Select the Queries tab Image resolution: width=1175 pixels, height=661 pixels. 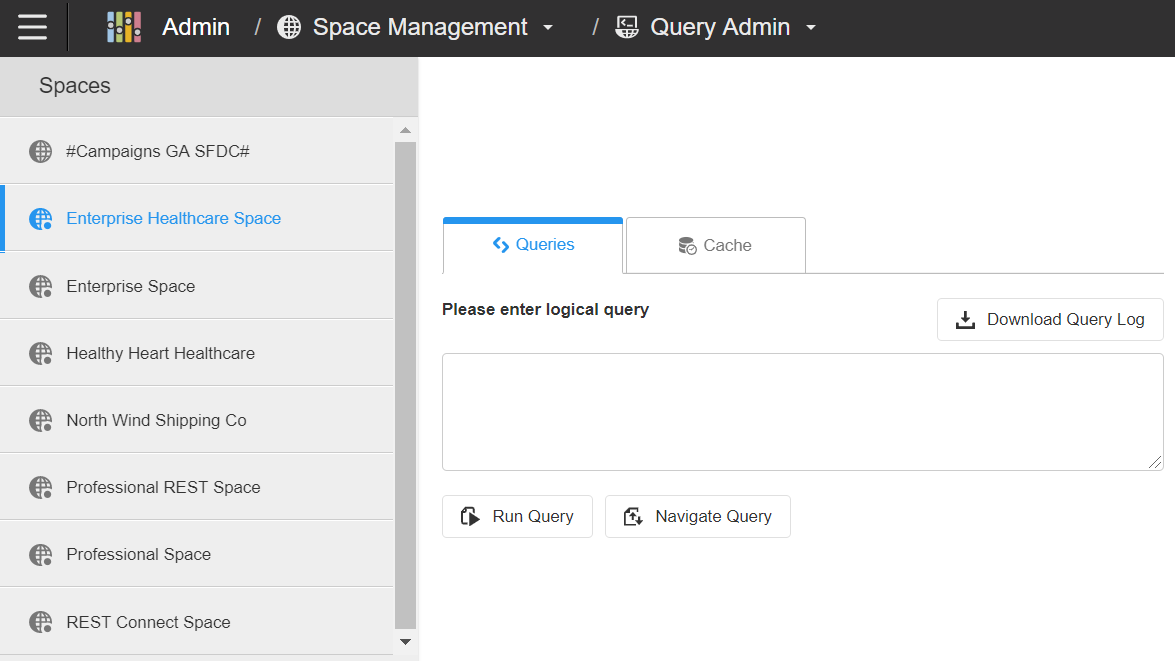[533, 245]
